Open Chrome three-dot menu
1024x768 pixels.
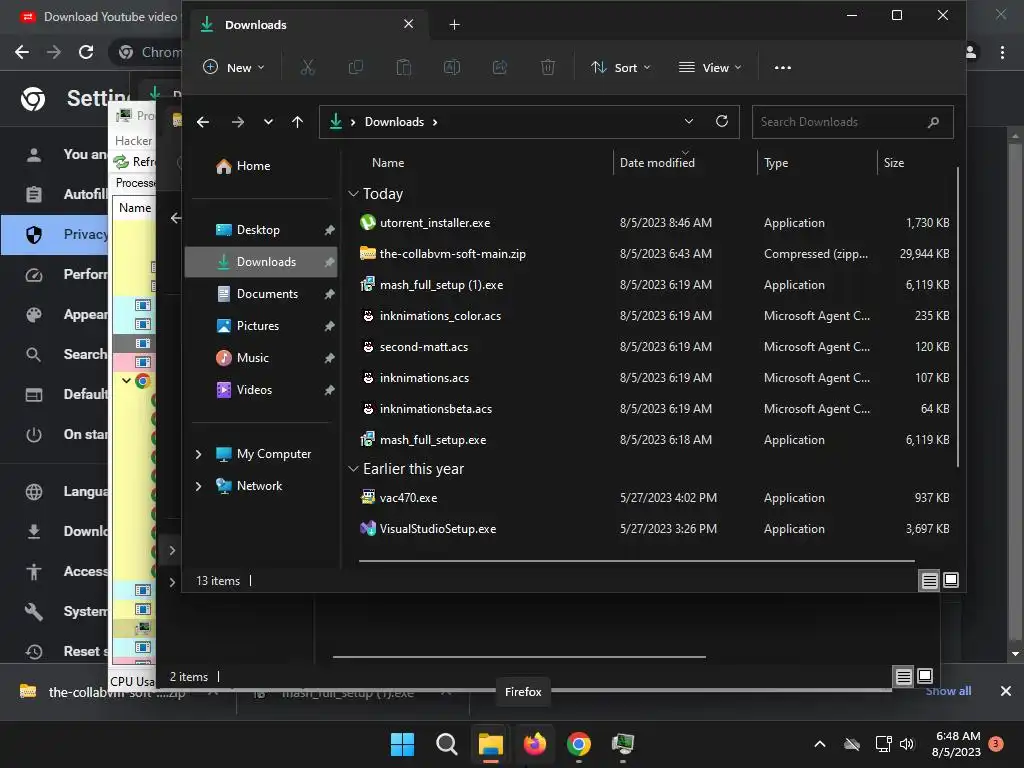click(x=1002, y=52)
